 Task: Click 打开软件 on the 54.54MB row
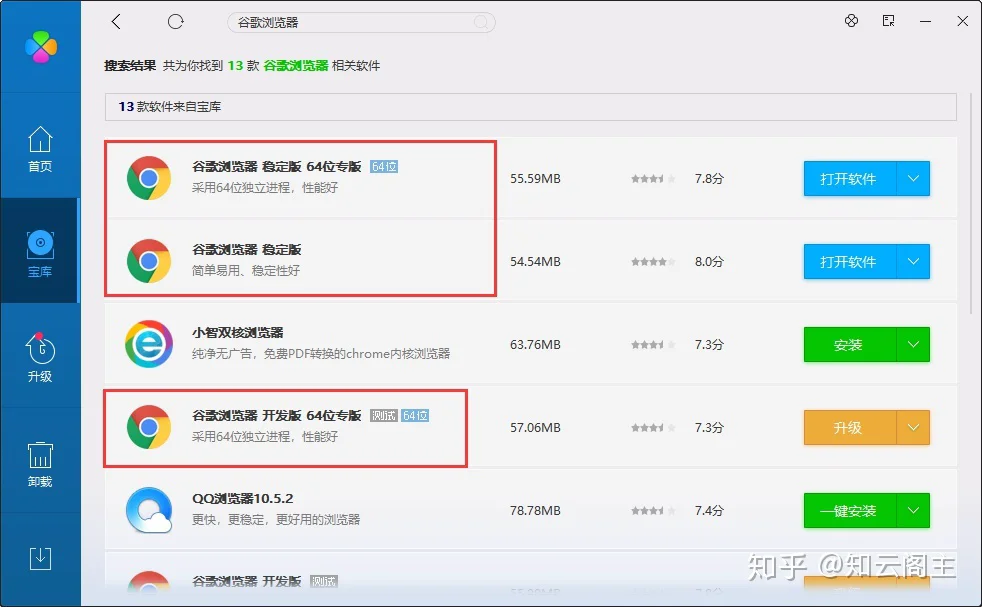[850, 261]
